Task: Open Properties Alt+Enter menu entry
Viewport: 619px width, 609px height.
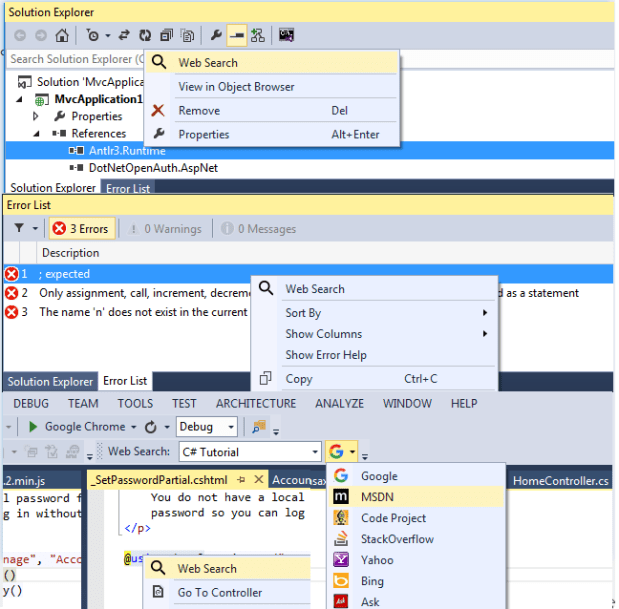Action: click(x=272, y=134)
